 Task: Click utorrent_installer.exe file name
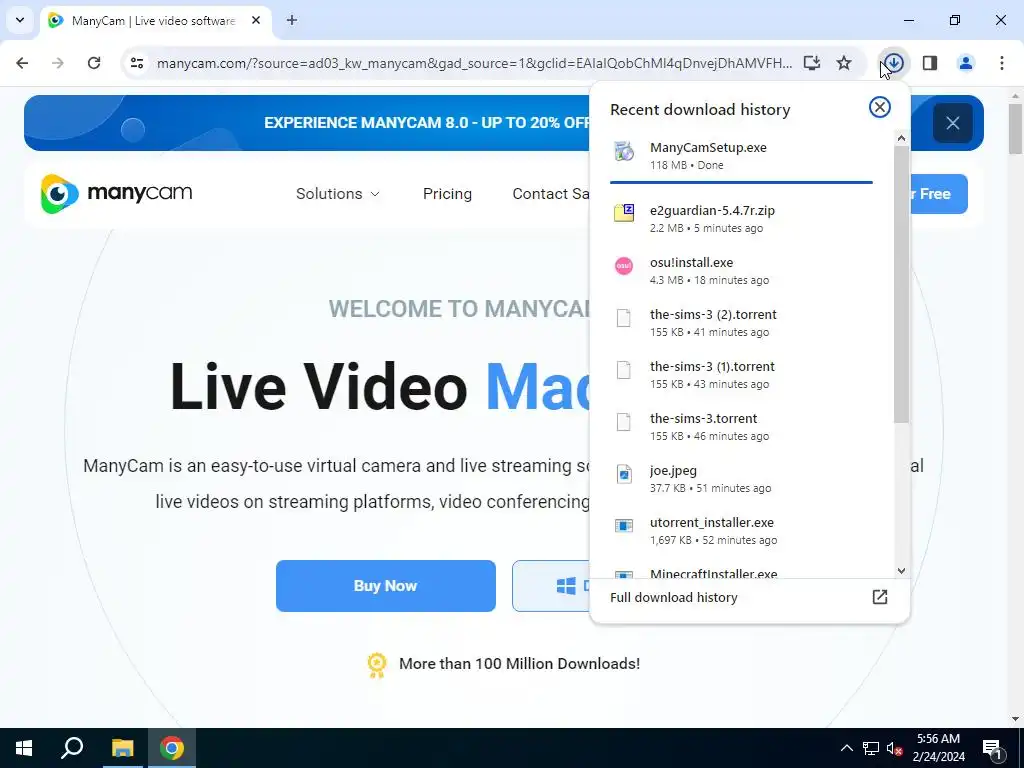[711, 522]
